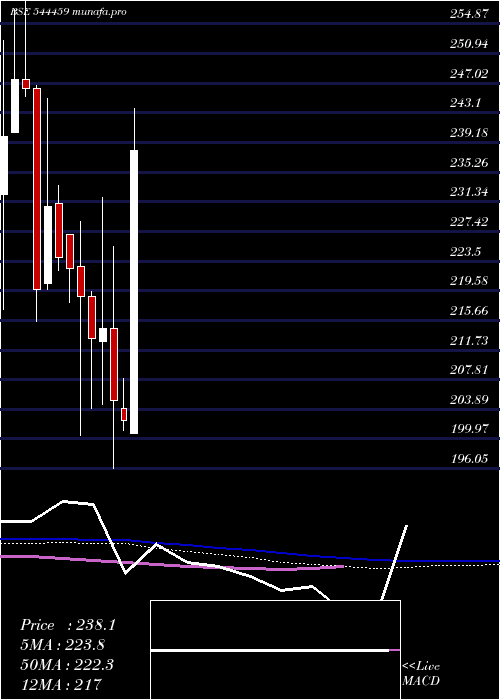
Task: Select the tall white candle rising to 238
Action: coord(134,292)
